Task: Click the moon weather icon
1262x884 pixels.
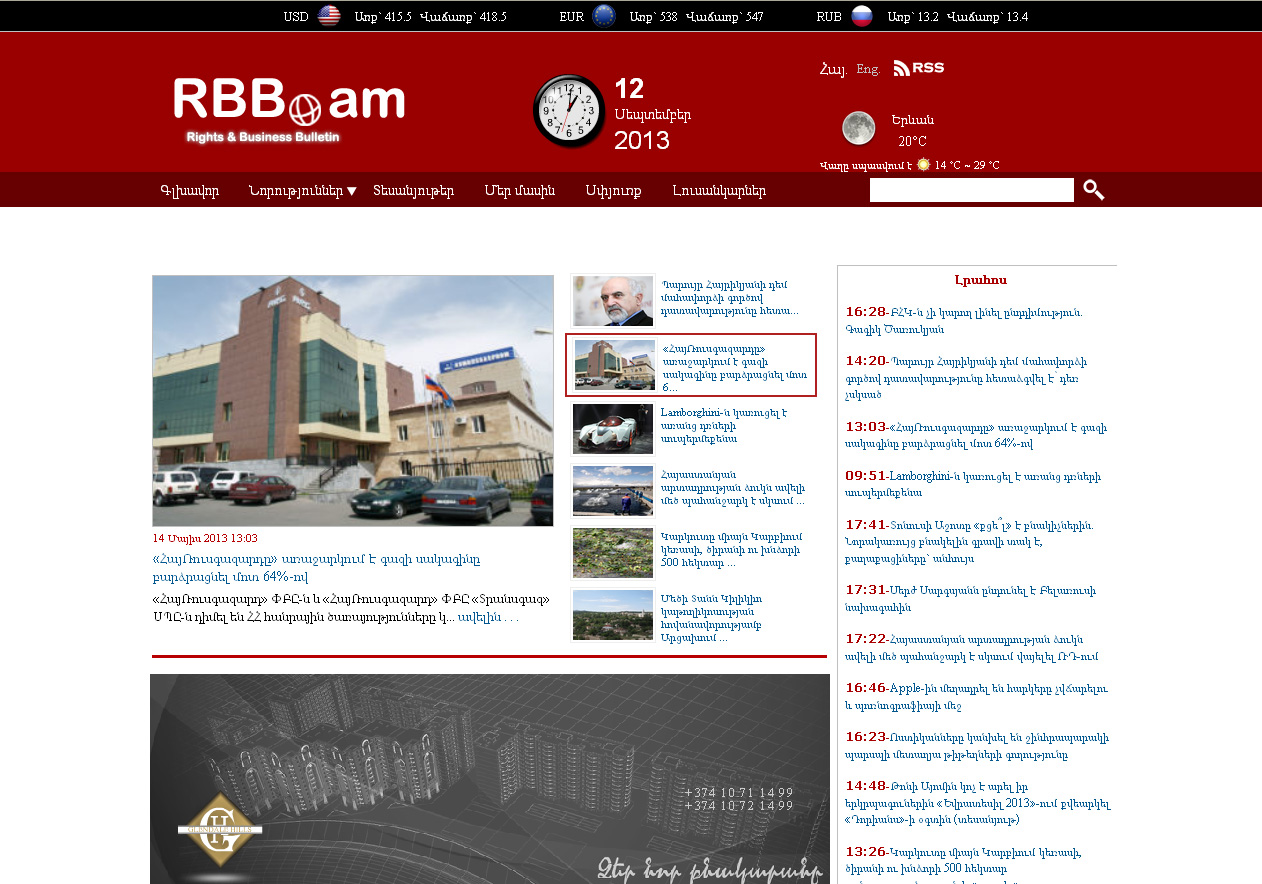Action: [858, 128]
